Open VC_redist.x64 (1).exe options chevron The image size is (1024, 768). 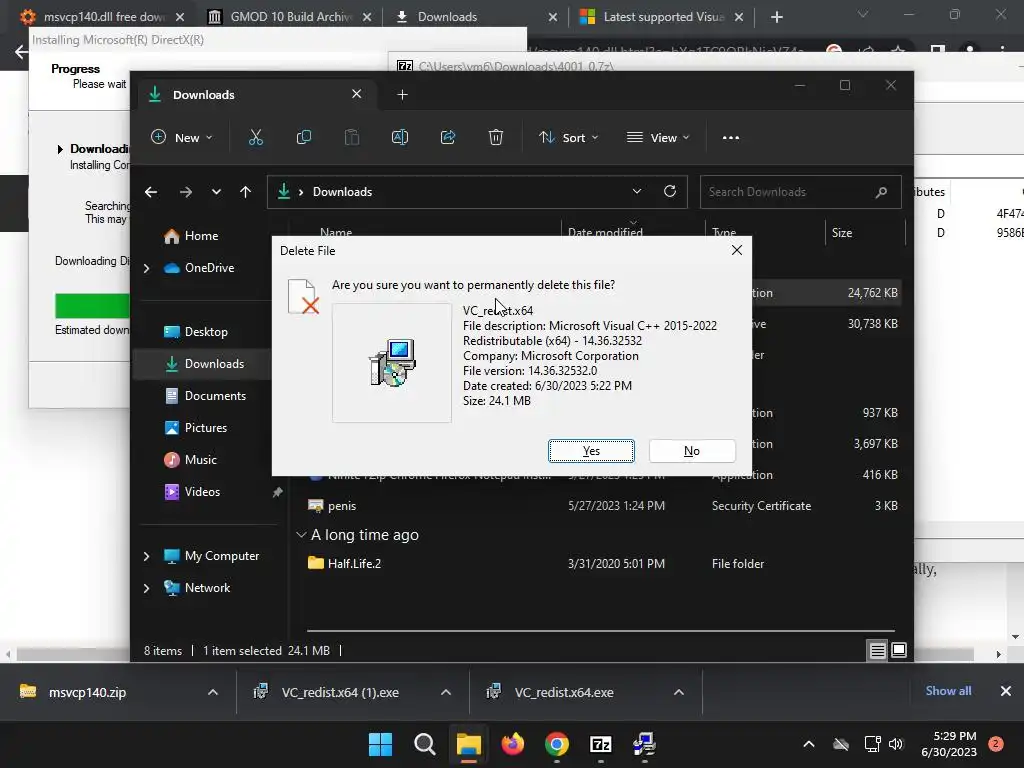[x=446, y=692]
